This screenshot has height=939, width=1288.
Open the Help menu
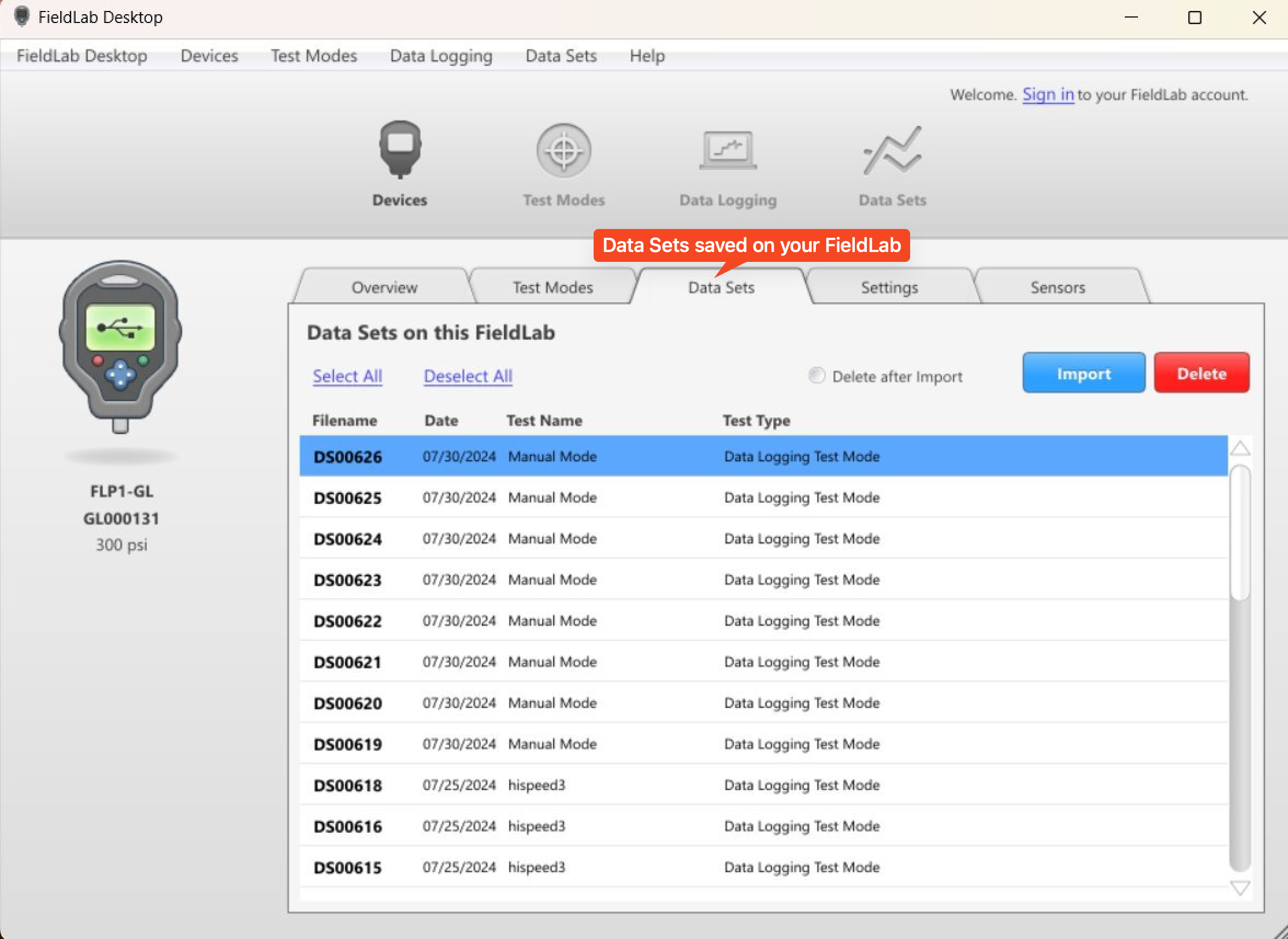pyautogui.click(x=647, y=56)
